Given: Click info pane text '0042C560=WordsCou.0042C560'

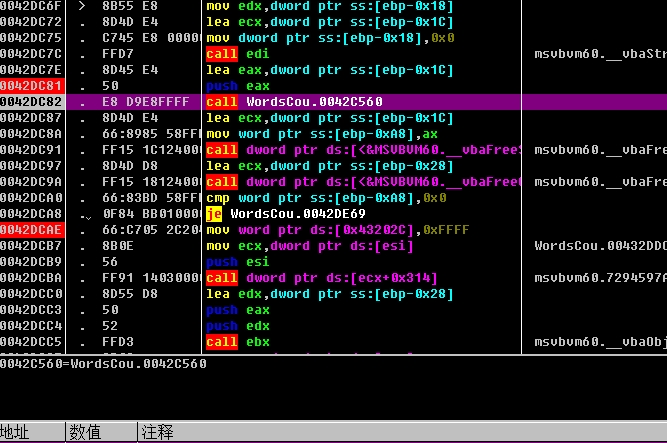Looking at the screenshot, I should coord(103,364).
